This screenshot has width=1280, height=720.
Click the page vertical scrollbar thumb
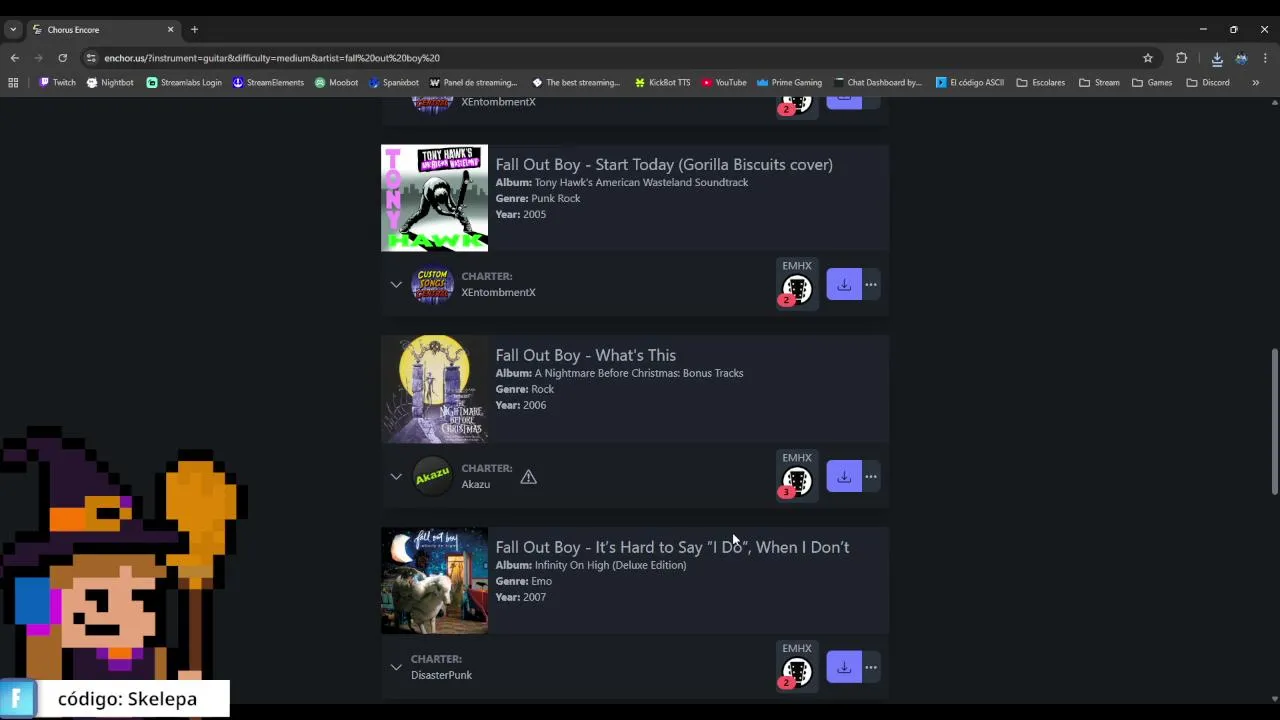pyautogui.click(x=1274, y=421)
